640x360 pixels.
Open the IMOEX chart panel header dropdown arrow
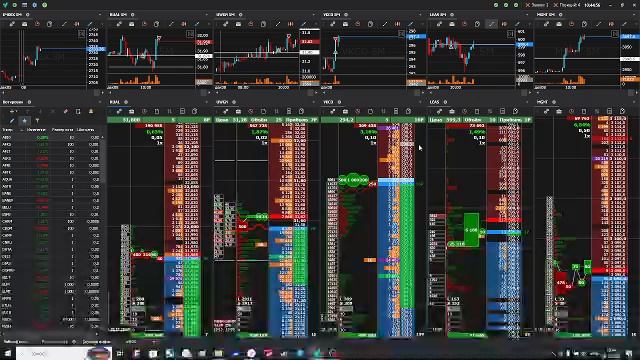pos(100,15)
